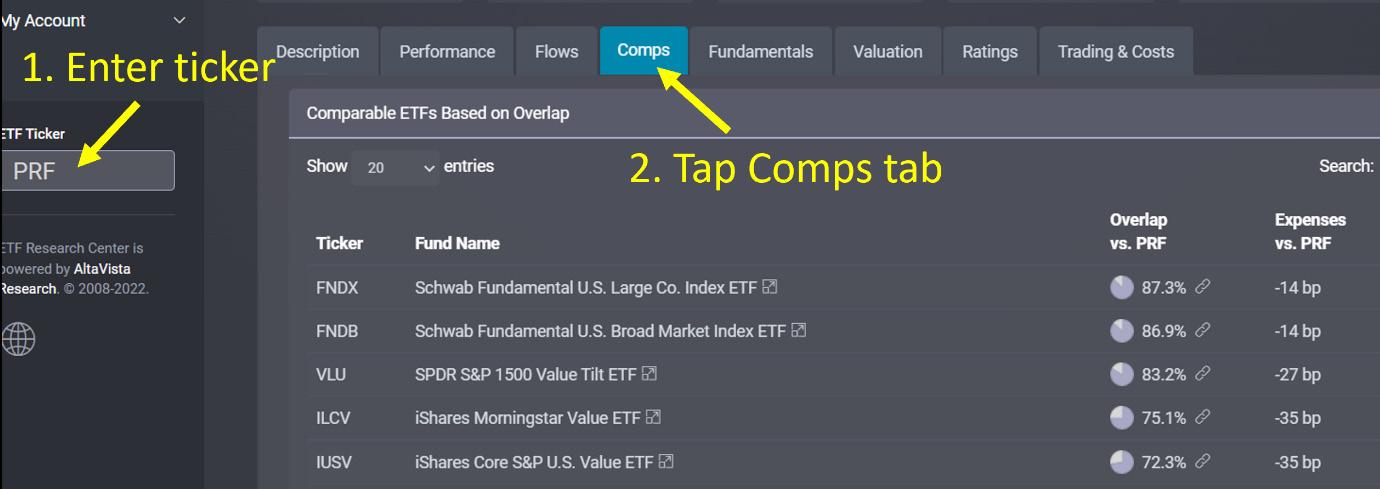Open the Trading & Costs tab
1380x489 pixels.
[x=1116, y=52]
